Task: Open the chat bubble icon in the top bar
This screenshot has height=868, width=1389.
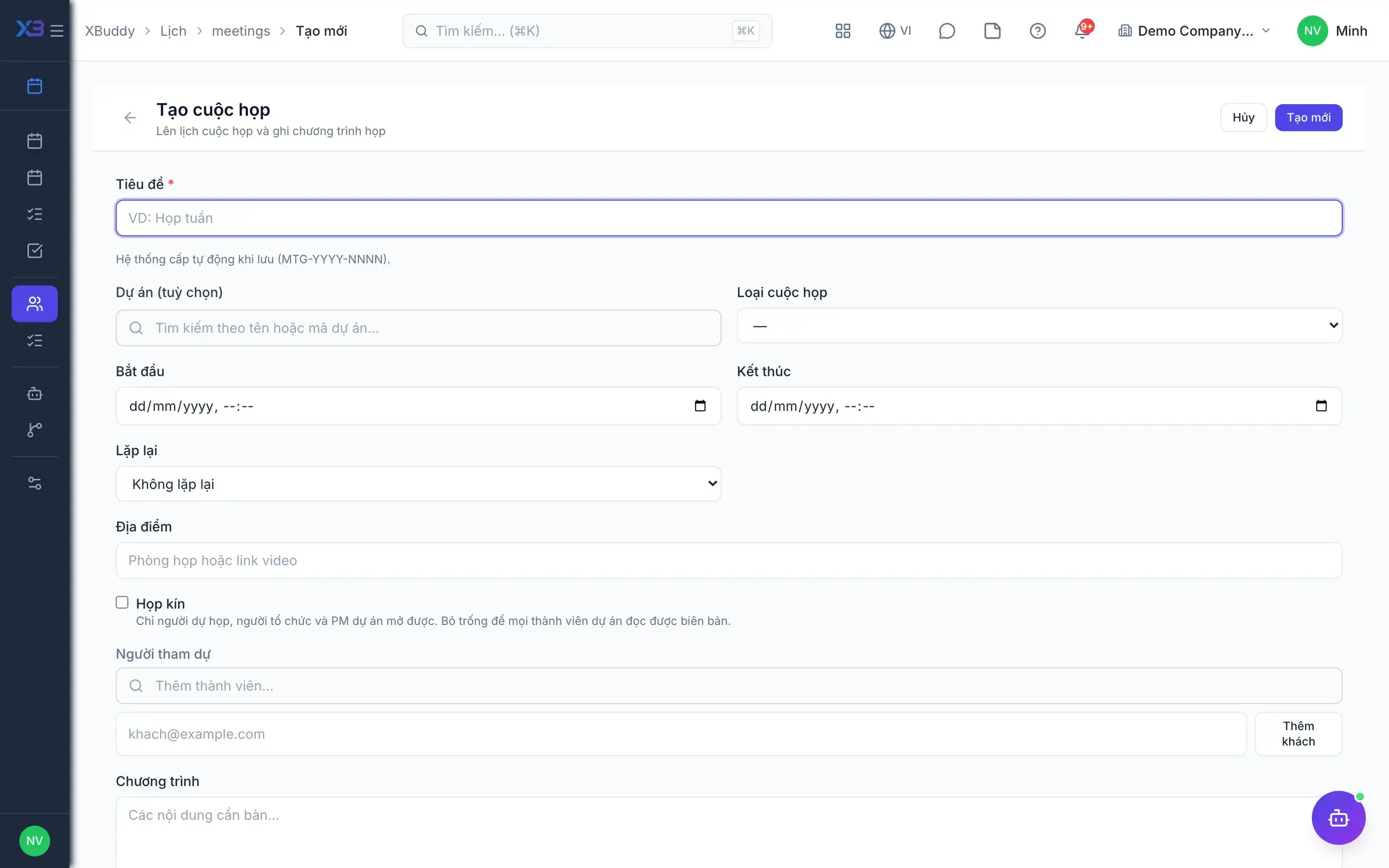Action: tap(946, 31)
